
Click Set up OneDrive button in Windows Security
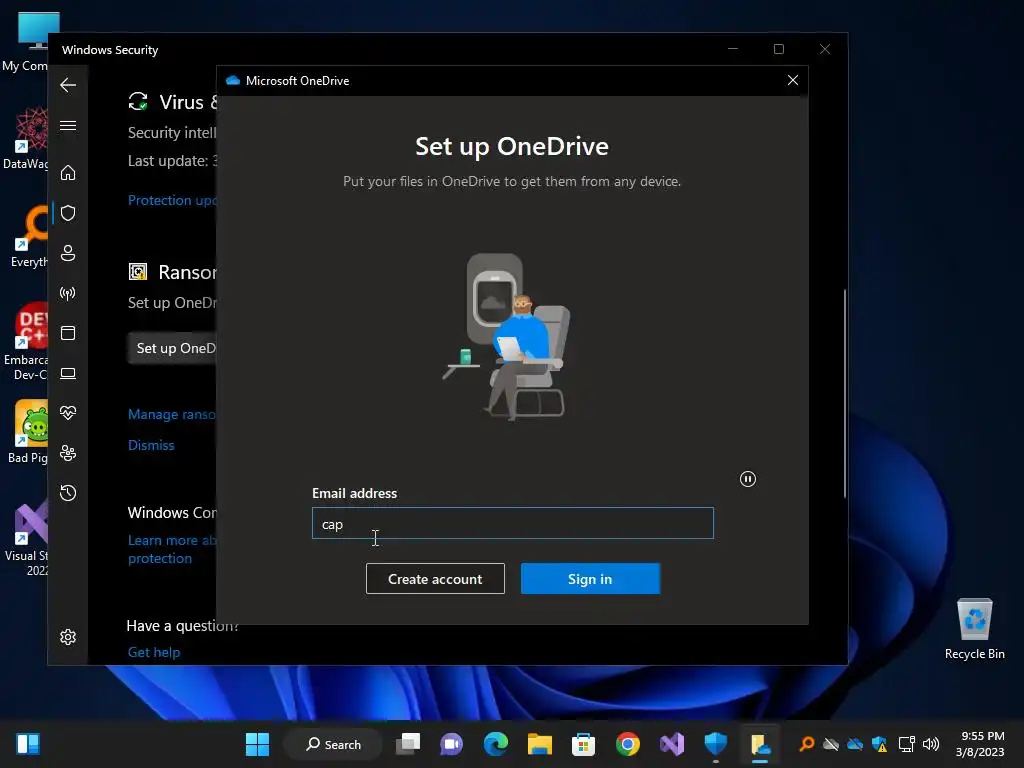point(173,348)
